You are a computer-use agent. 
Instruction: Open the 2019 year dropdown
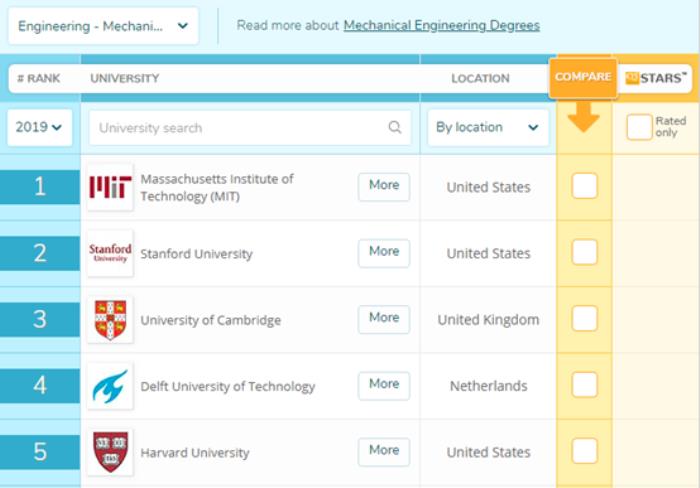coord(40,128)
